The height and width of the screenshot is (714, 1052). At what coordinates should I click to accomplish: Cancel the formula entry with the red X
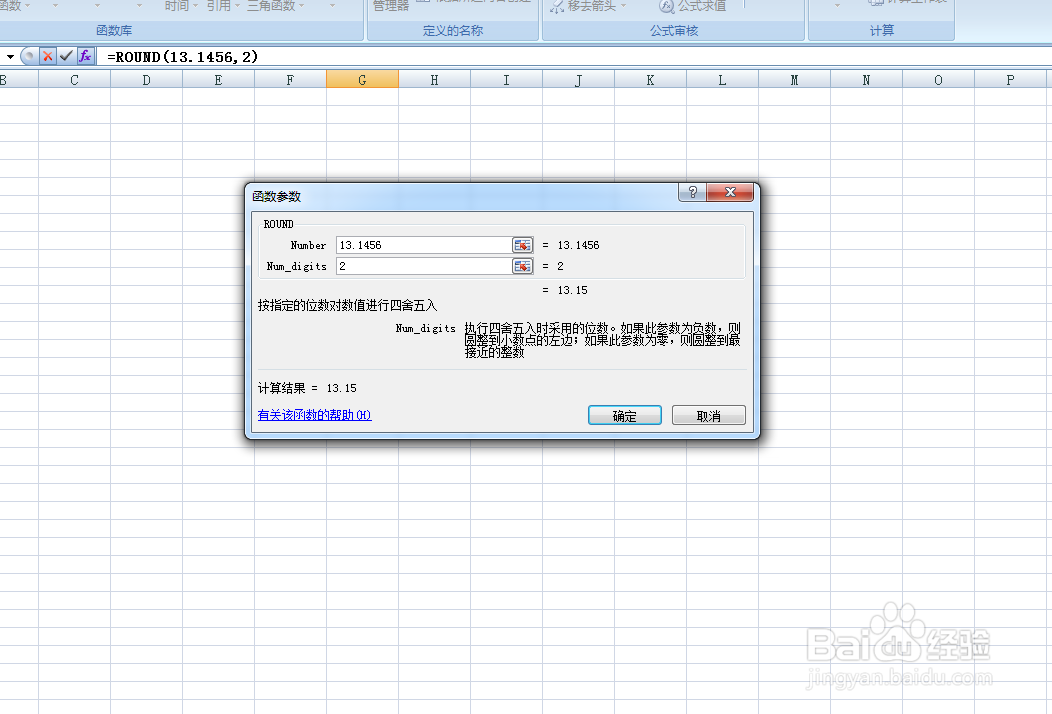(48, 56)
